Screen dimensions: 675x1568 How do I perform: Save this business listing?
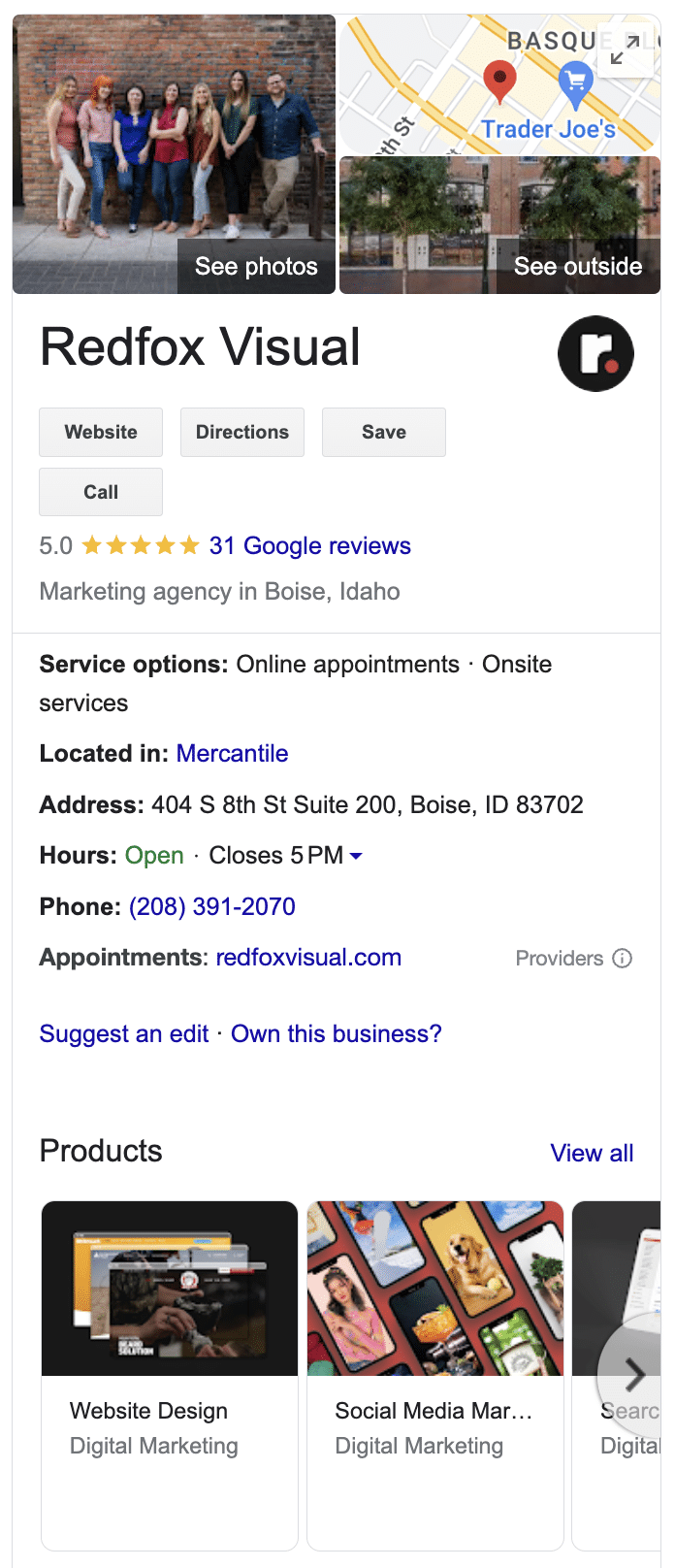coord(383,432)
